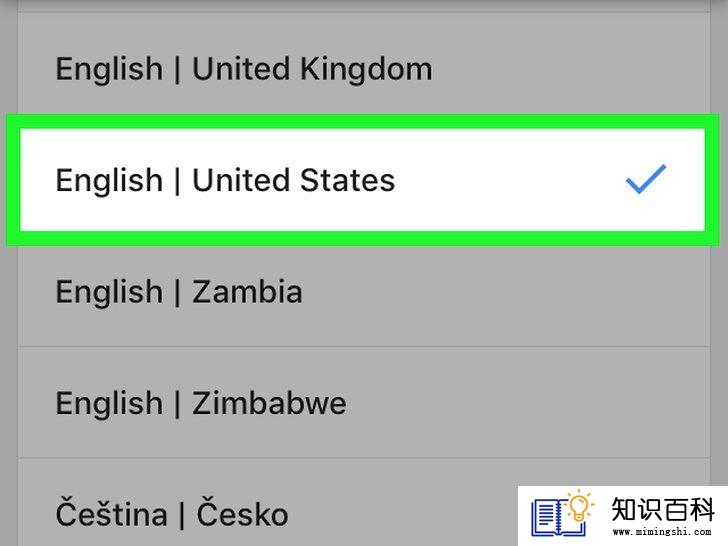Viewport: 728px width, 546px height.
Task: Click the 知识百科 watermark text
Action: tap(663, 509)
